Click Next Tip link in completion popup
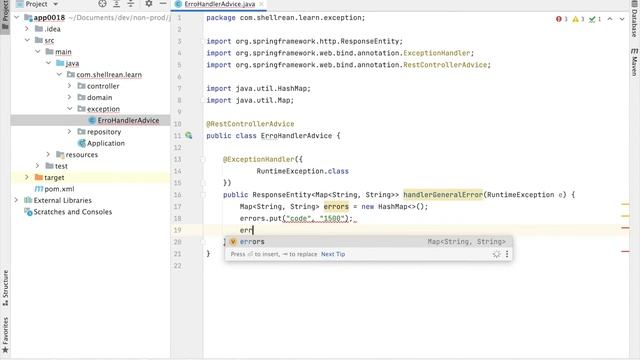The height and width of the screenshot is (360, 640). pos(333,254)
